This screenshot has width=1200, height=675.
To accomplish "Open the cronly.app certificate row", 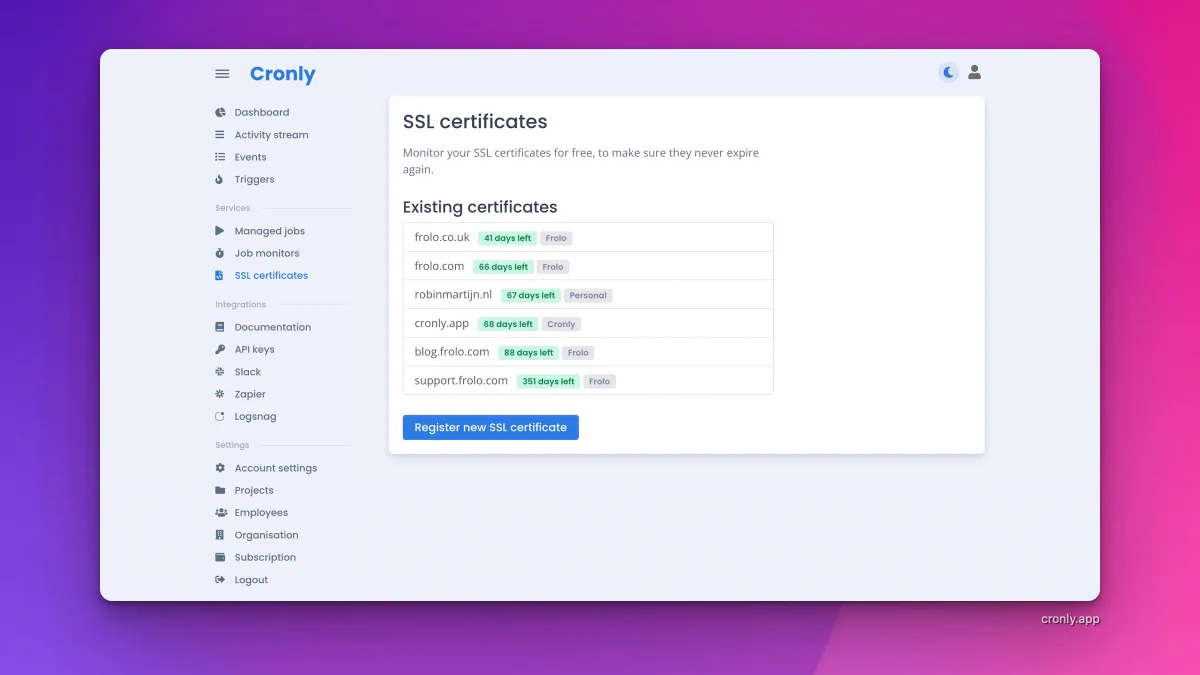I will point(588,324).
